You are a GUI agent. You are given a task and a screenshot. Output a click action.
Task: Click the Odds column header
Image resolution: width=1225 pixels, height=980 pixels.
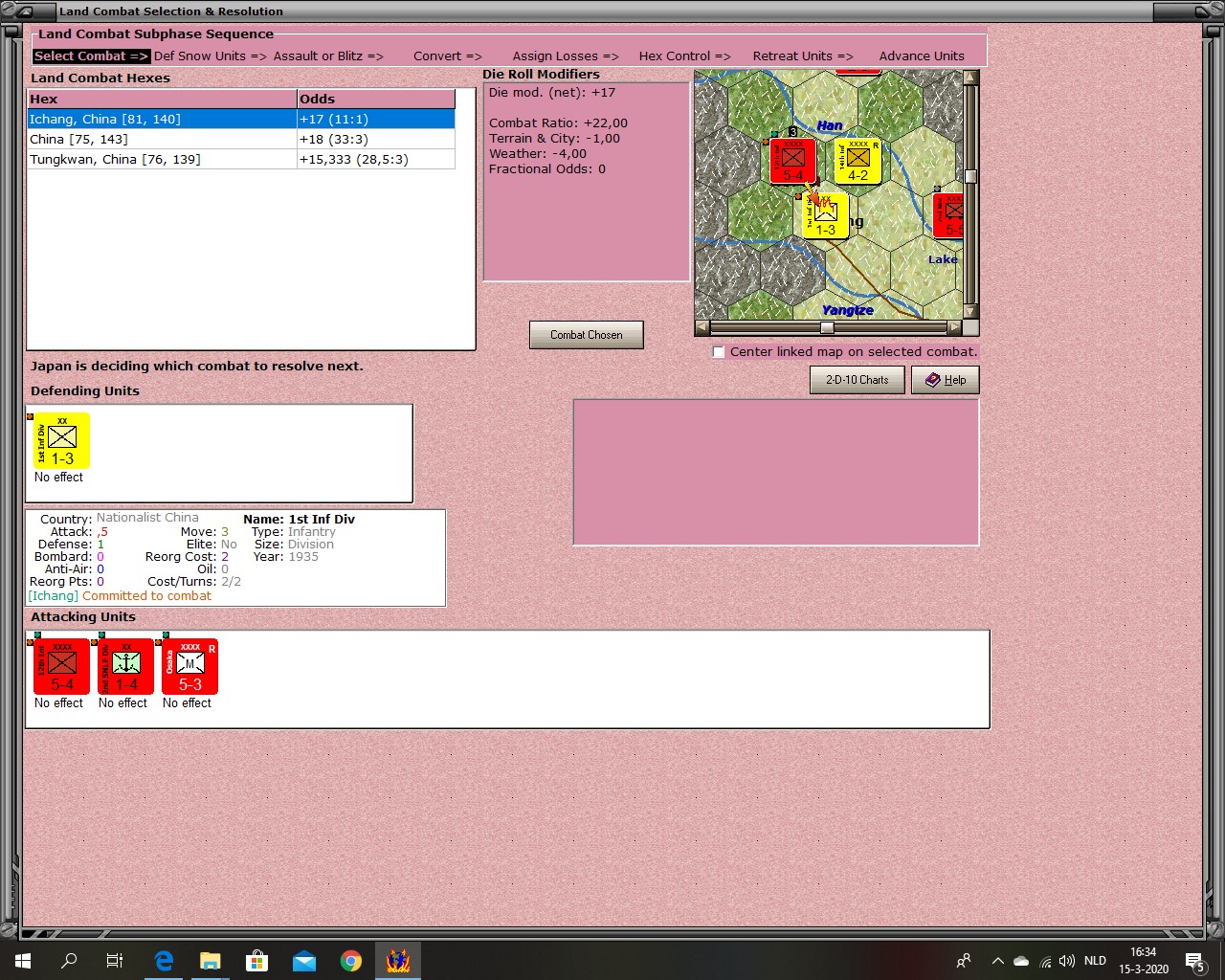(x=376, y=100)
